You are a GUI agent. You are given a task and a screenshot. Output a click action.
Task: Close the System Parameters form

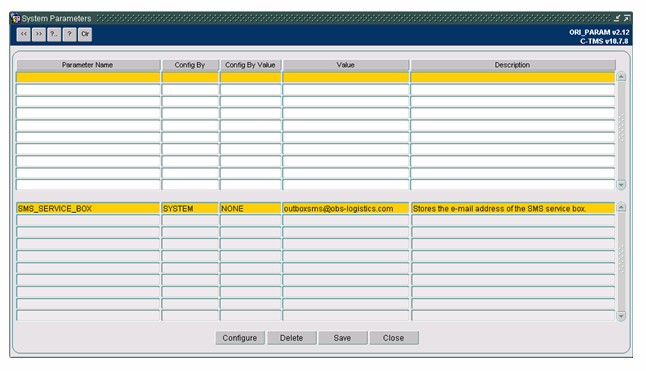coord(393,338)
